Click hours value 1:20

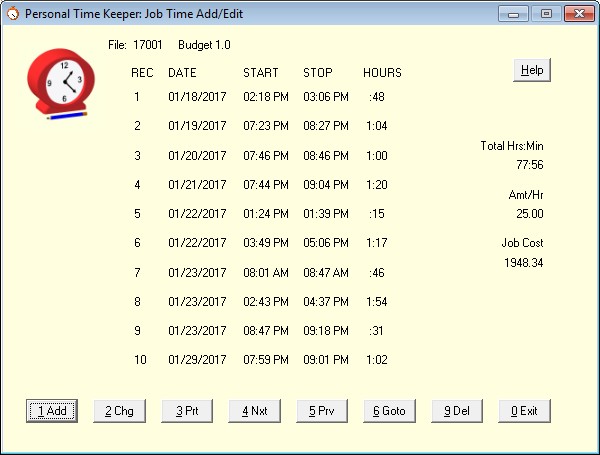[x=377, y=185]
